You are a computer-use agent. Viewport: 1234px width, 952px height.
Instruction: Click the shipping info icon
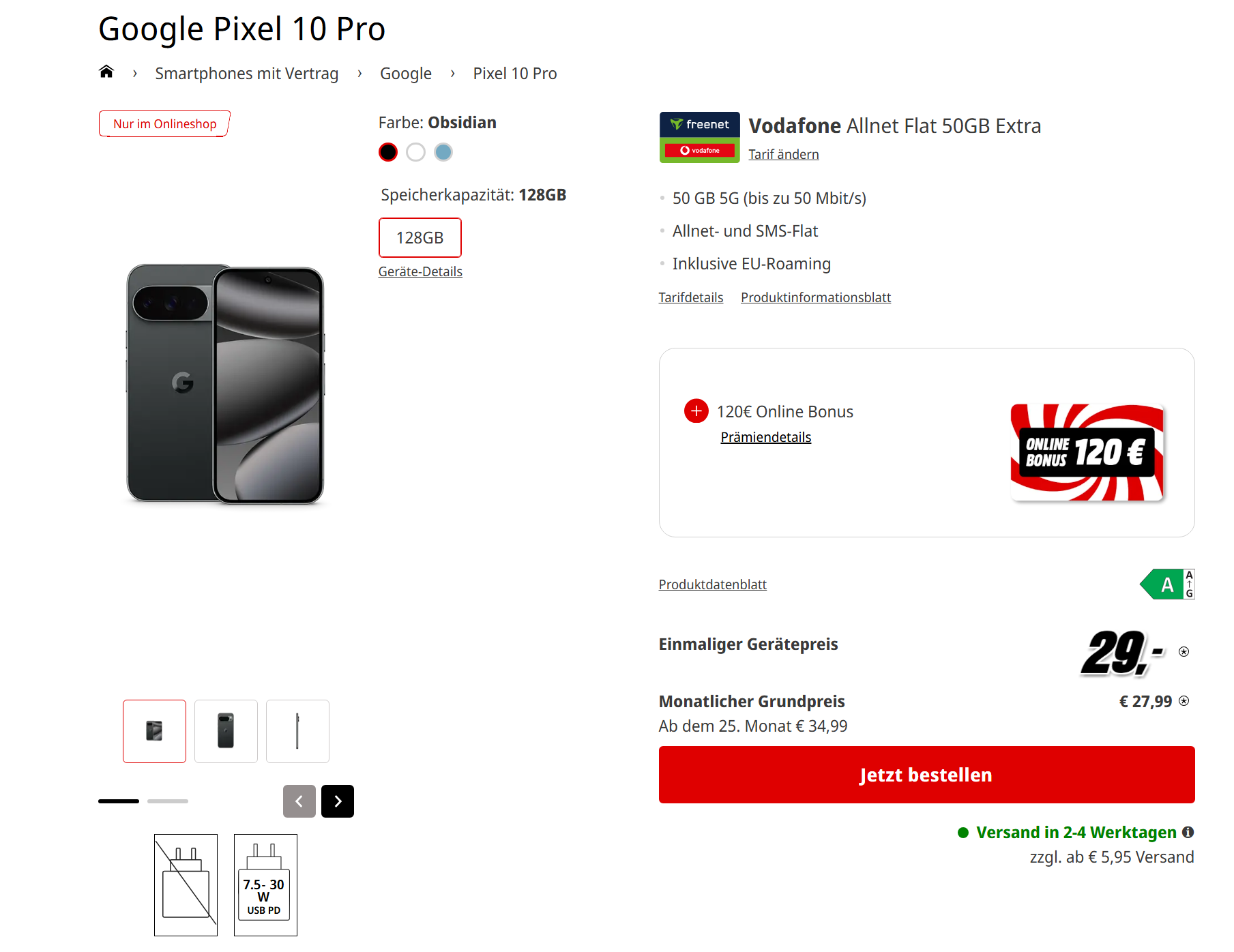[x=1188, y=832]
